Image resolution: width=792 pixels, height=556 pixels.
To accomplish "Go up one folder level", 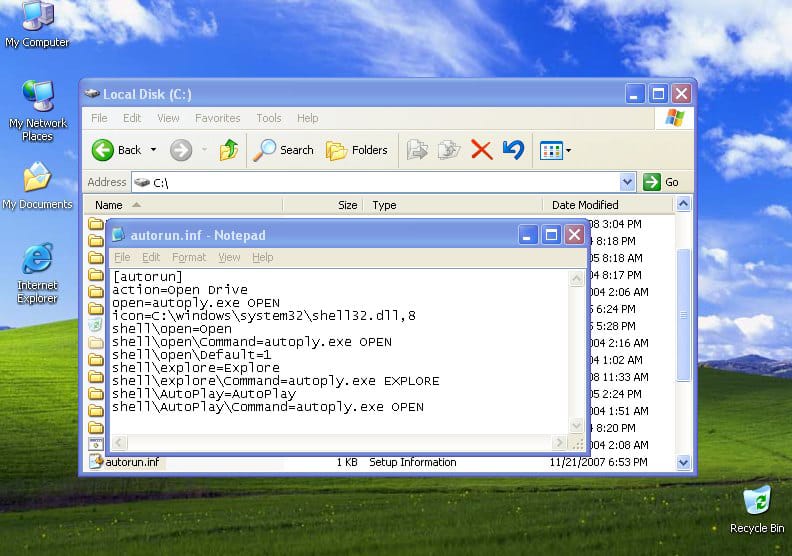I will (229, 150).
